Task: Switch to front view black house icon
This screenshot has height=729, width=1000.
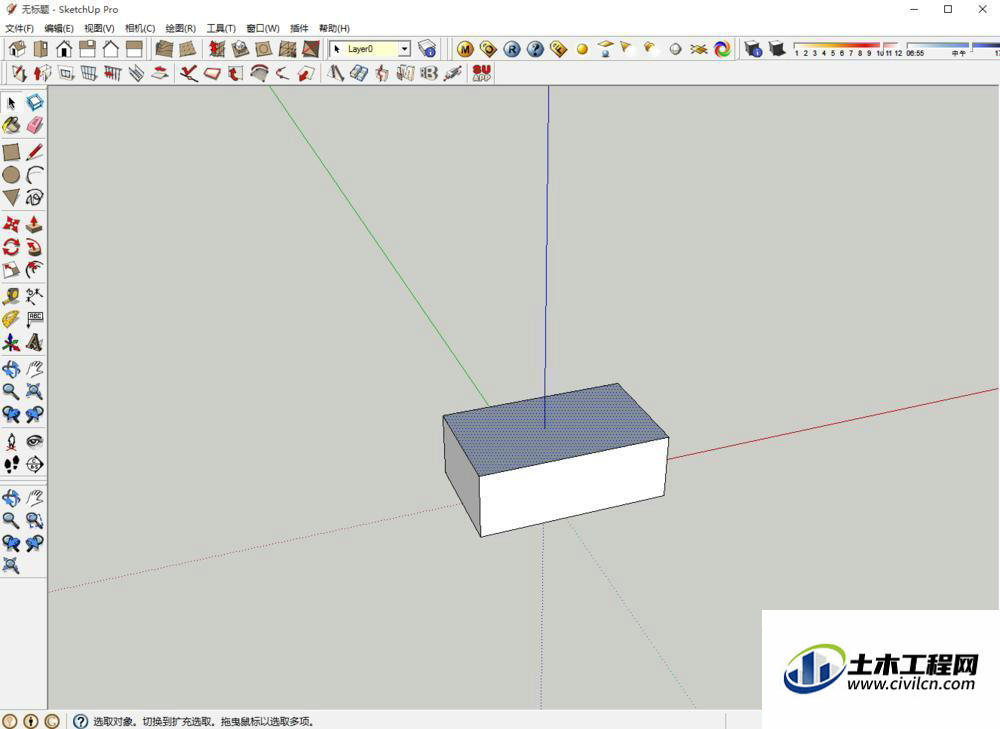Action: pos(64,48)
